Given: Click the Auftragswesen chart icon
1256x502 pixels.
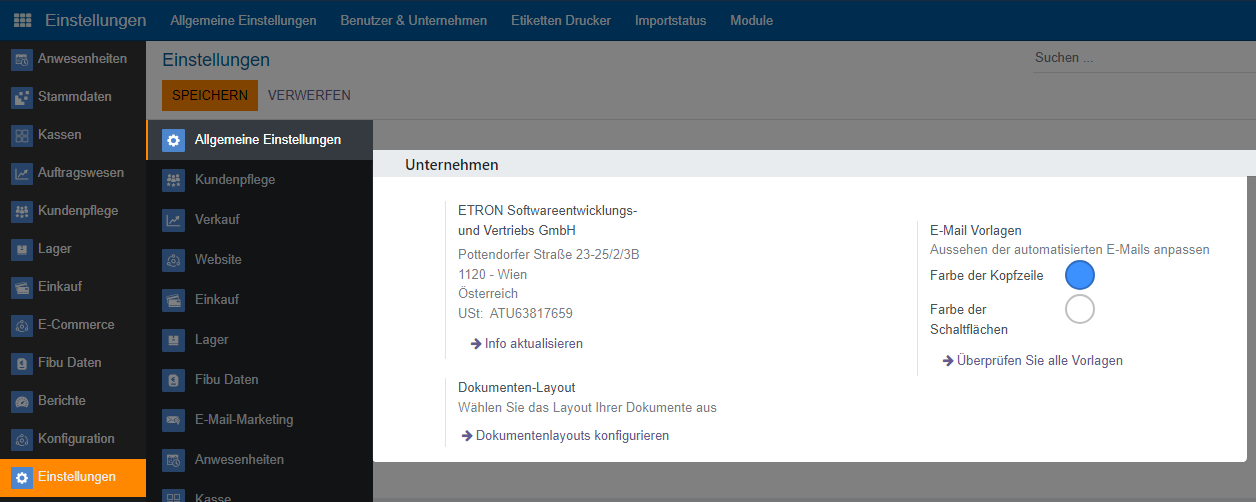Looking at the screenshot, I should pos(22,173).
